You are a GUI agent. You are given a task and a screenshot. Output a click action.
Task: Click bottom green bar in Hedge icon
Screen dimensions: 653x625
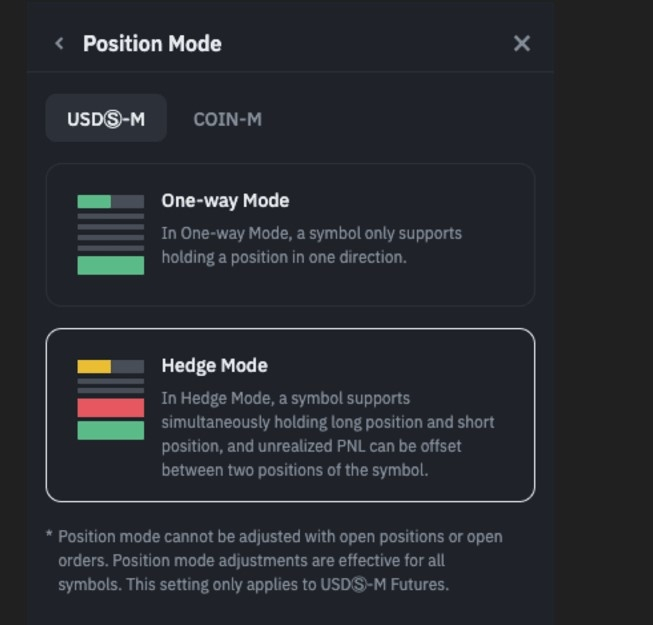pyautogui.click(x=111, y=430)
